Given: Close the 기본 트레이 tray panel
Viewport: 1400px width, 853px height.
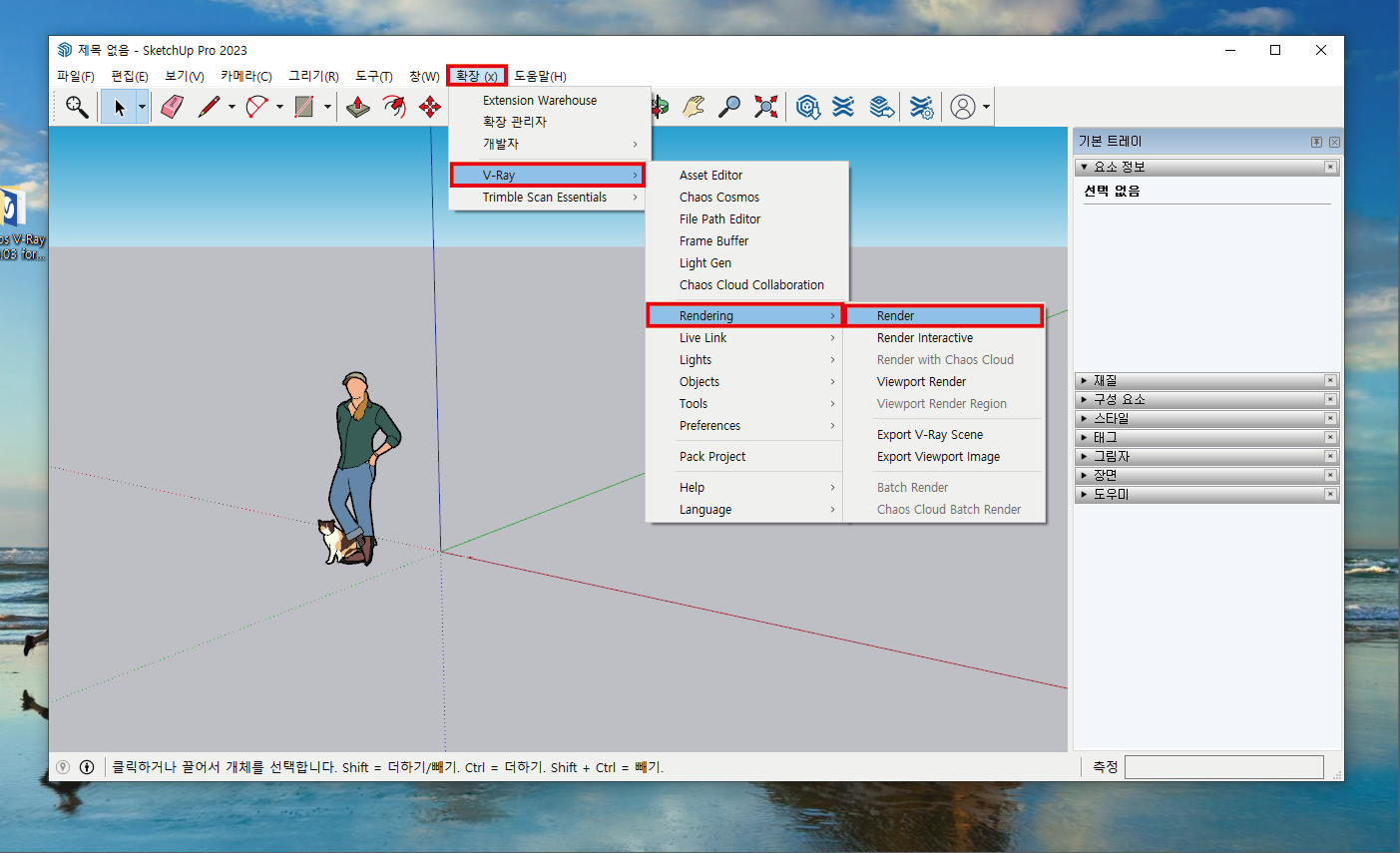Looking at the screenshot, I should coord(1334,142).
